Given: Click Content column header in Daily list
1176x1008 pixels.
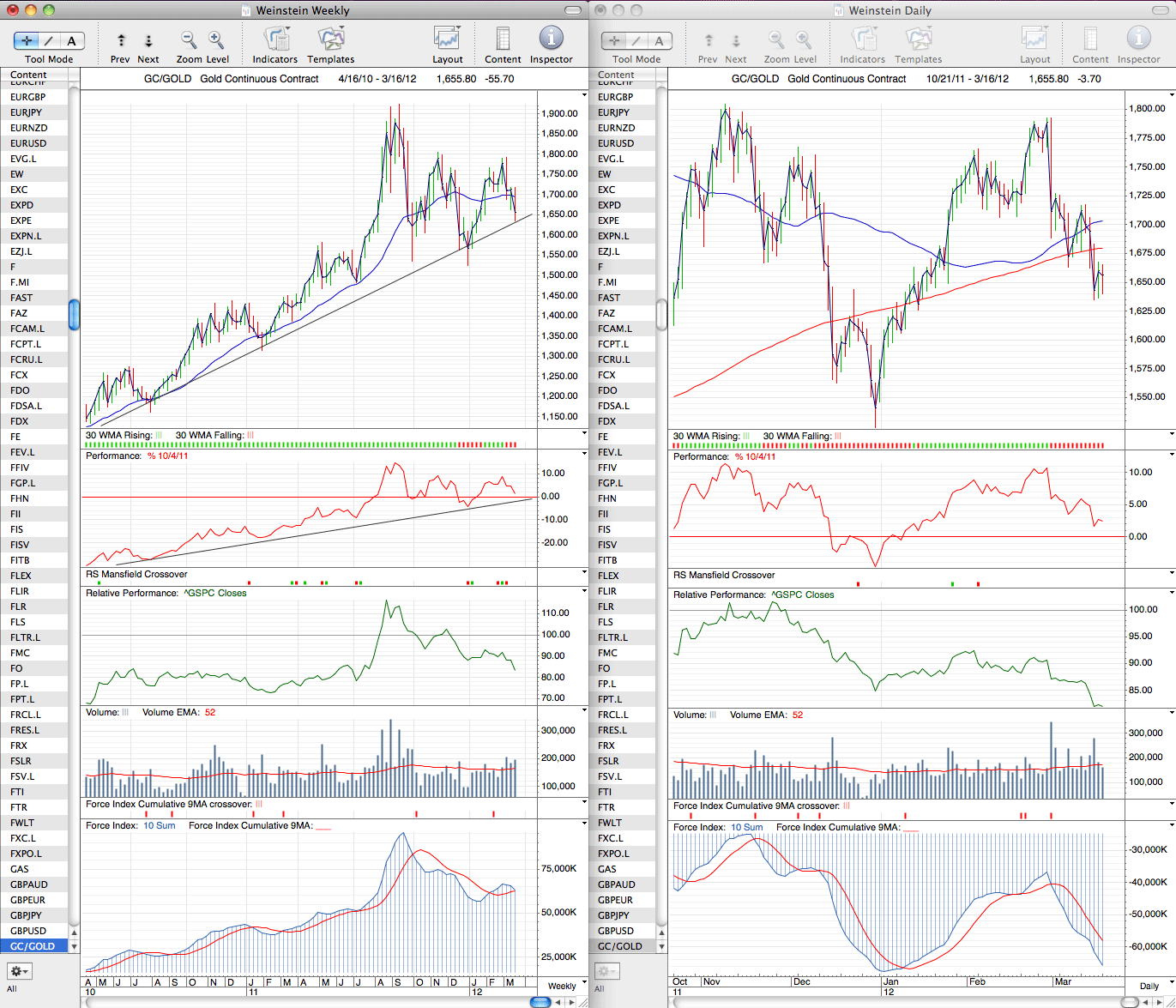Looking at the screenshot, I should point(621,75).
